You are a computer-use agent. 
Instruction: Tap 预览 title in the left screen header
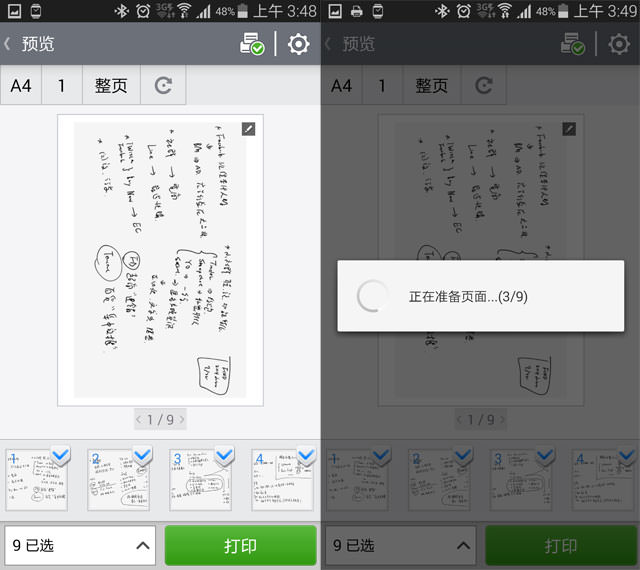pos(38,44)
